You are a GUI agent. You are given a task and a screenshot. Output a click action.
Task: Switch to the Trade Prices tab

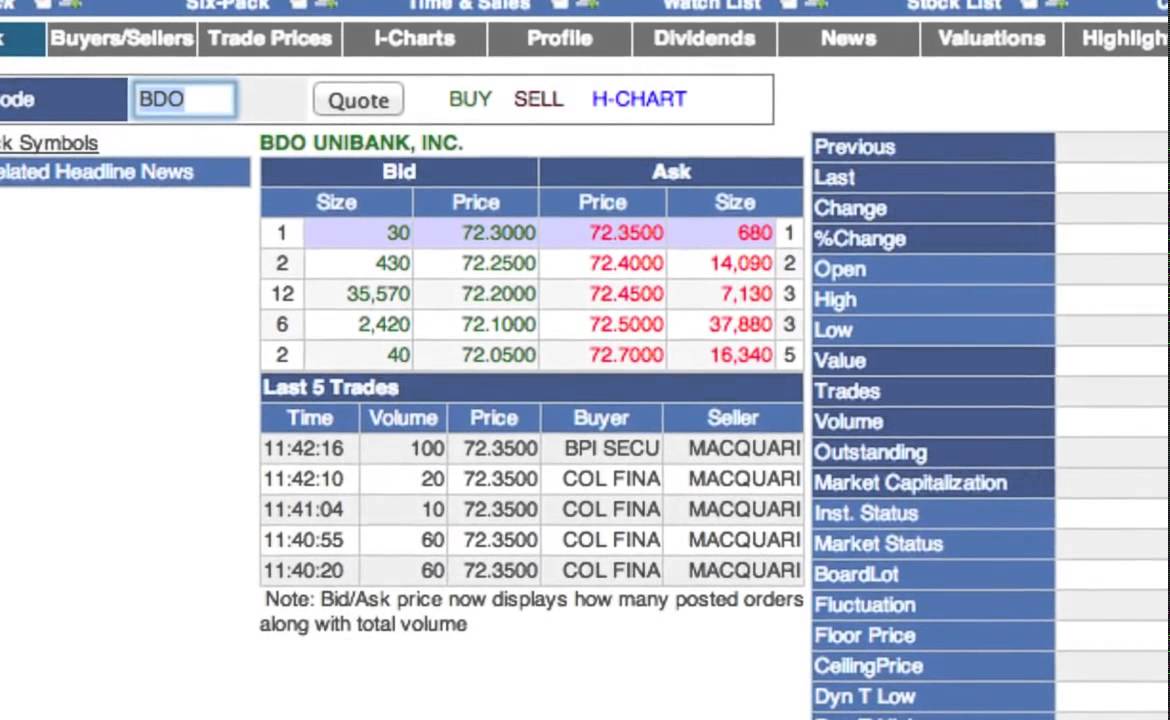(269, 39)
